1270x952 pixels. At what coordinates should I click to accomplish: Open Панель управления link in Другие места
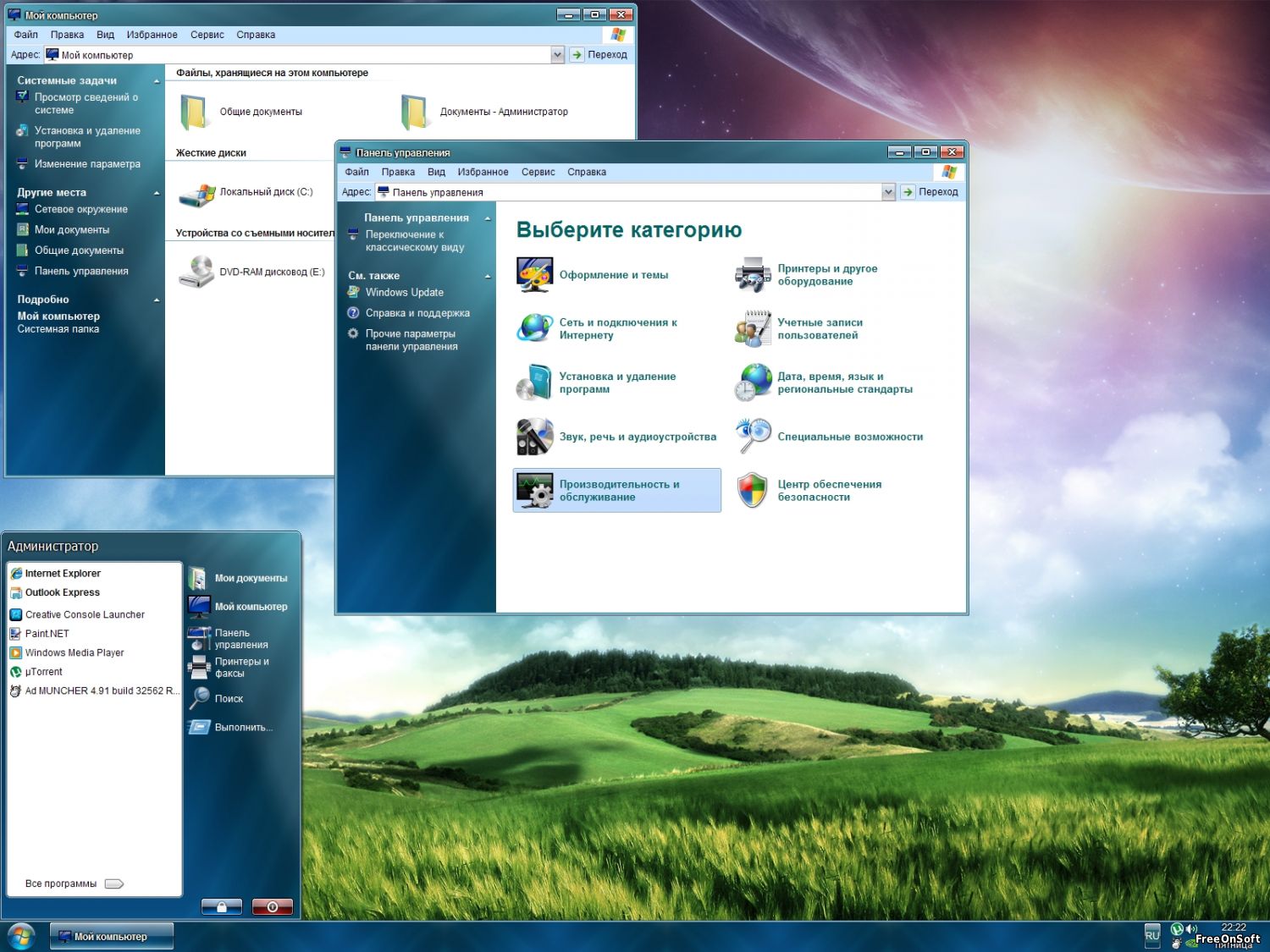(x=81, y=272)
